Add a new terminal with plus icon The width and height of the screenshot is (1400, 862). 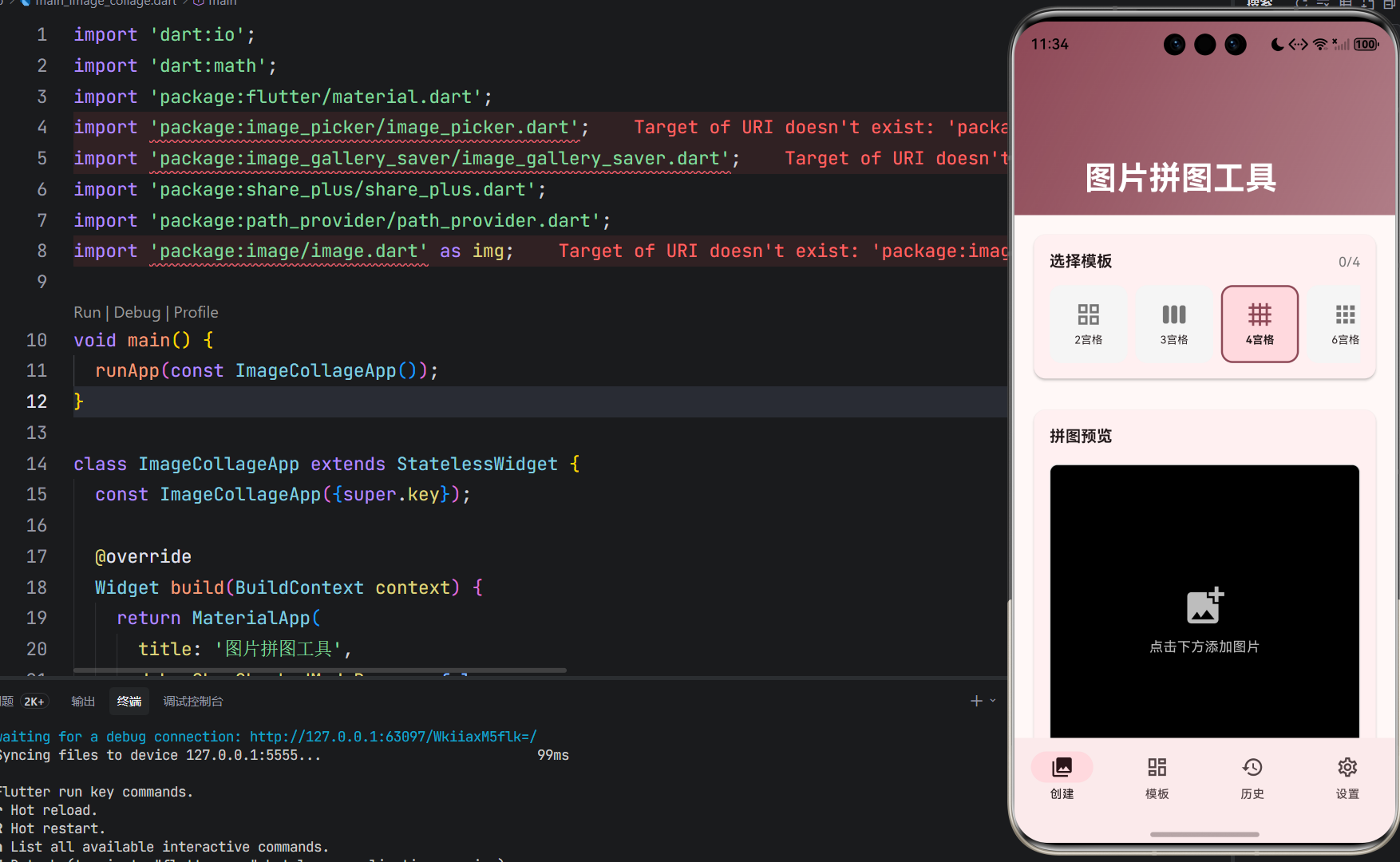tap(976, 701)
